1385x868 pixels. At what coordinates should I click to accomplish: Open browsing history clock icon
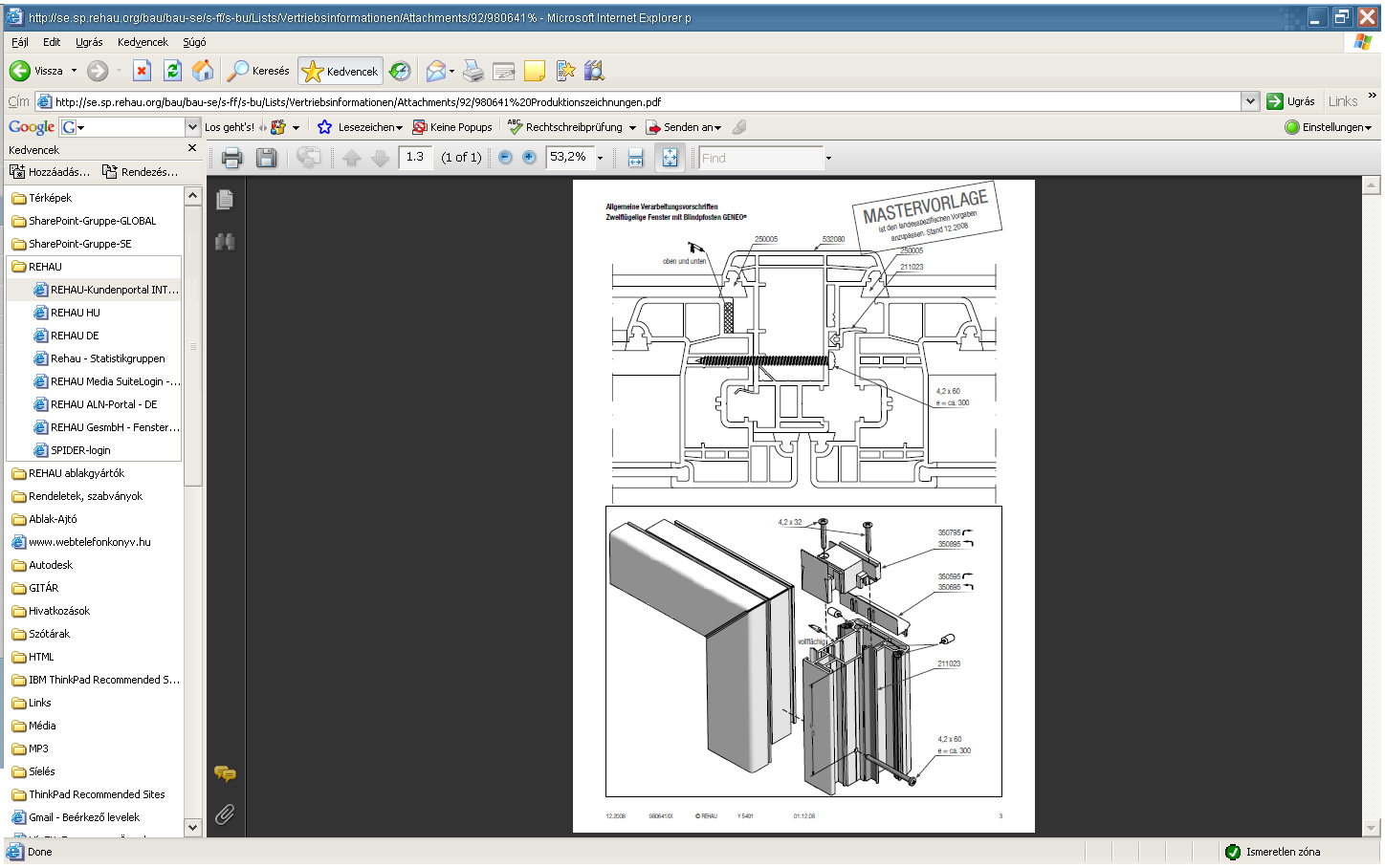click(x=400, y=71)
